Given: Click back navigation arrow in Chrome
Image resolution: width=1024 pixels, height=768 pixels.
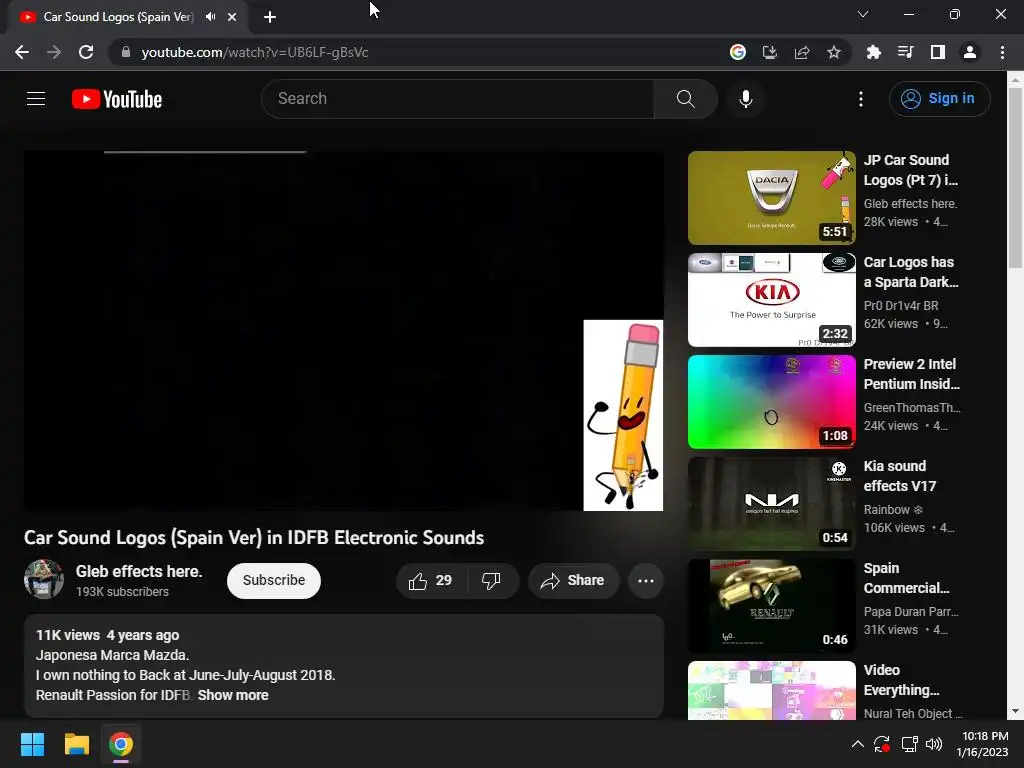Looking at the screenshot, I should (x=22, y=52).
